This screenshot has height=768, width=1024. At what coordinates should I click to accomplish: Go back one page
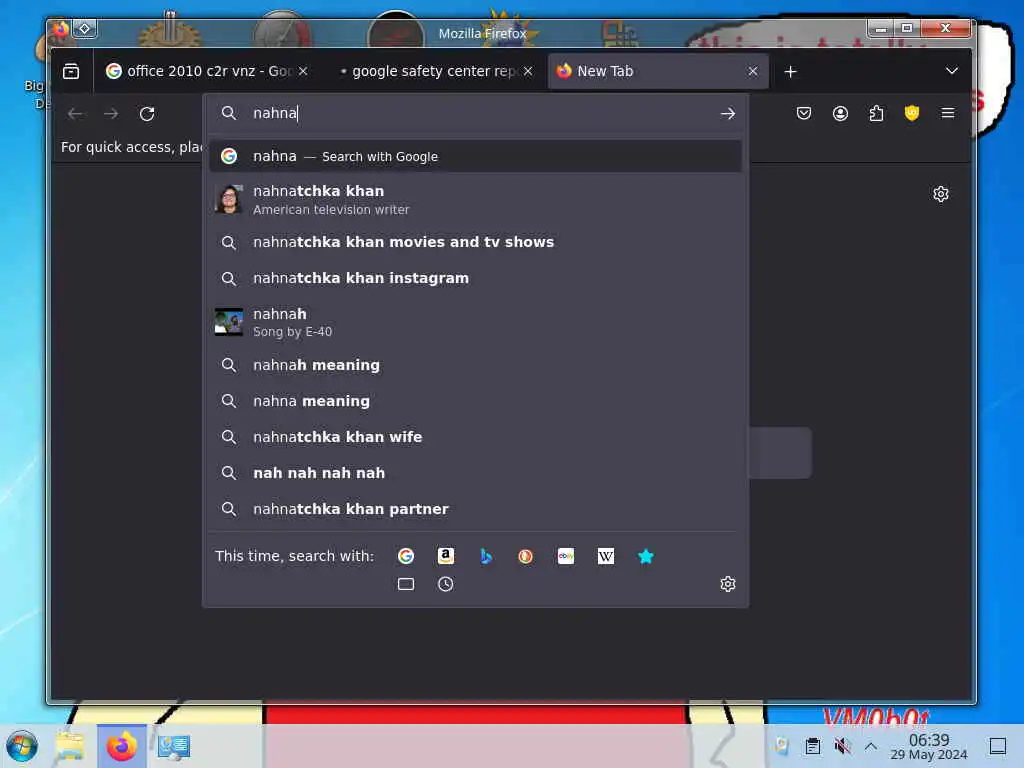75,114
